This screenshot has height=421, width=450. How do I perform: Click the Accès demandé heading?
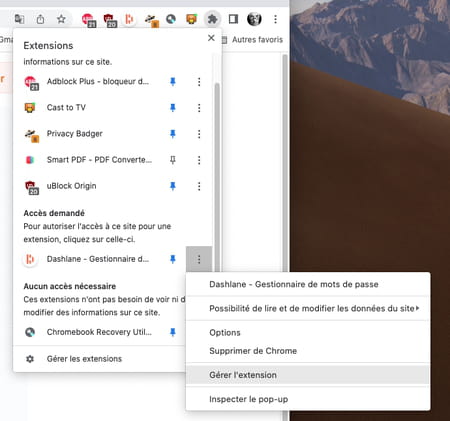pos(54,213)
